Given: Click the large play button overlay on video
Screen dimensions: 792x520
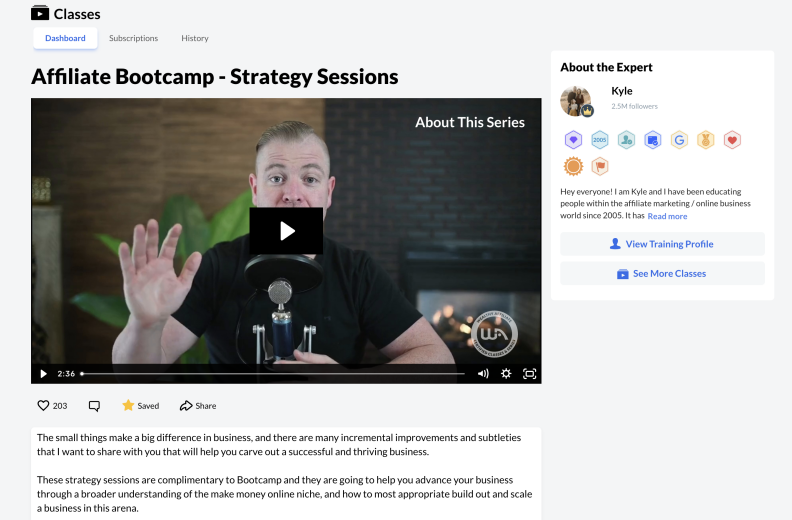Looking at the screenshot, I should [286, 231].
